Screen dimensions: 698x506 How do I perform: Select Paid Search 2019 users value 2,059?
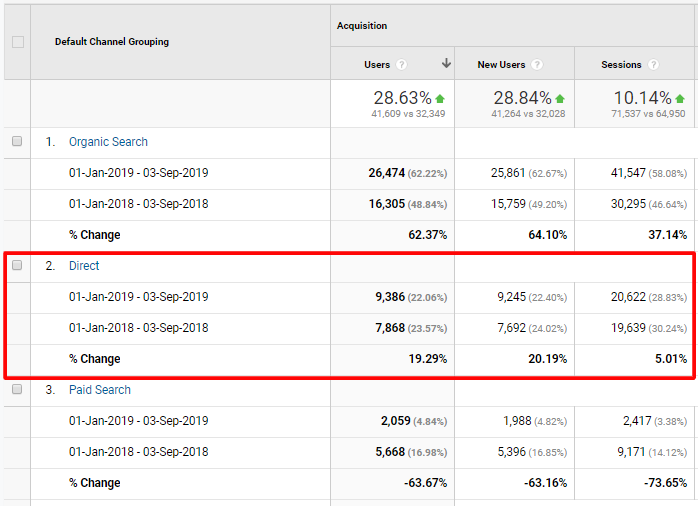395,421
